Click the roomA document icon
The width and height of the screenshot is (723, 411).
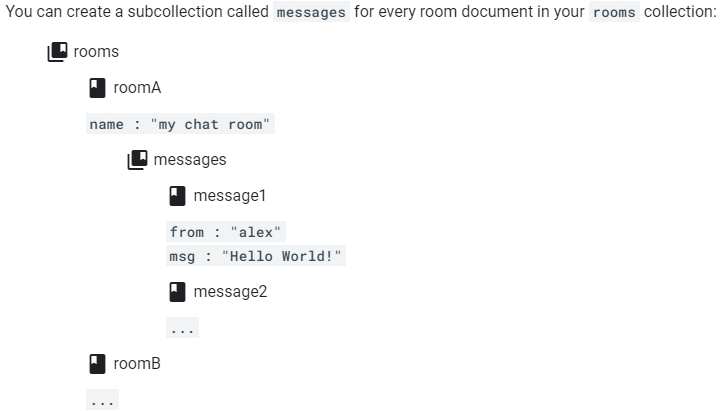(x=97, y=88)
